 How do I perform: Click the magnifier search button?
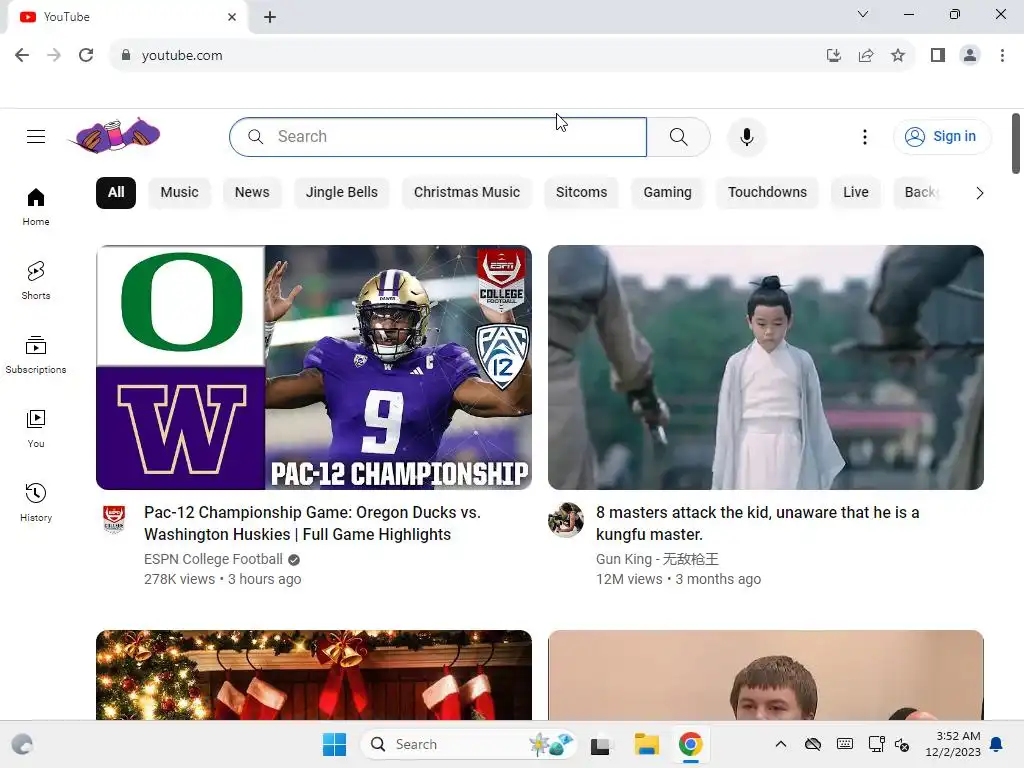click(679, 136)
